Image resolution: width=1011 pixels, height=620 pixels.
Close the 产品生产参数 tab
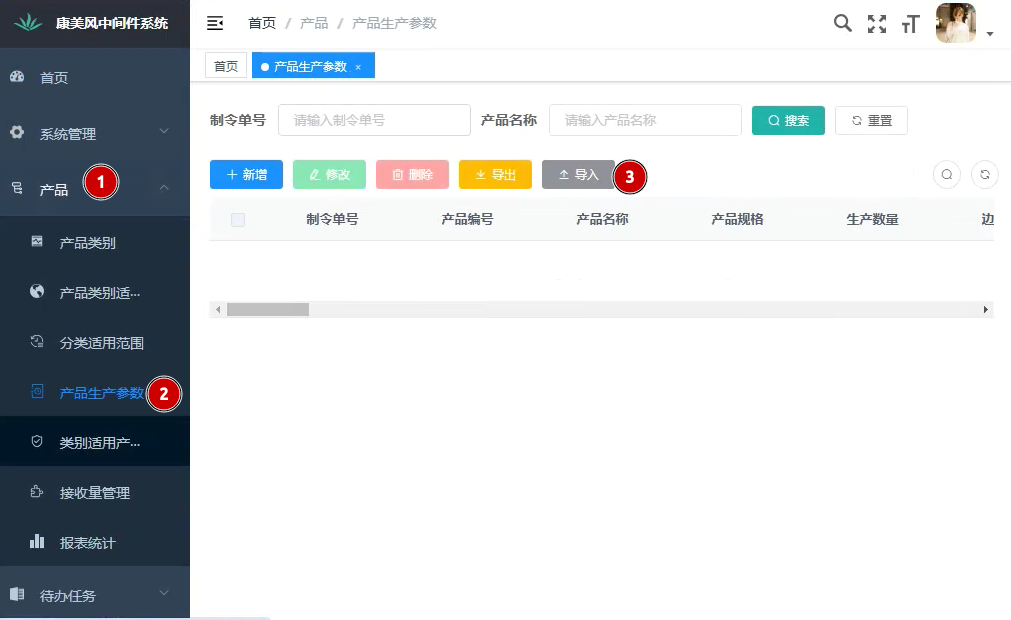pyautogui.click(x=358, y=67)
